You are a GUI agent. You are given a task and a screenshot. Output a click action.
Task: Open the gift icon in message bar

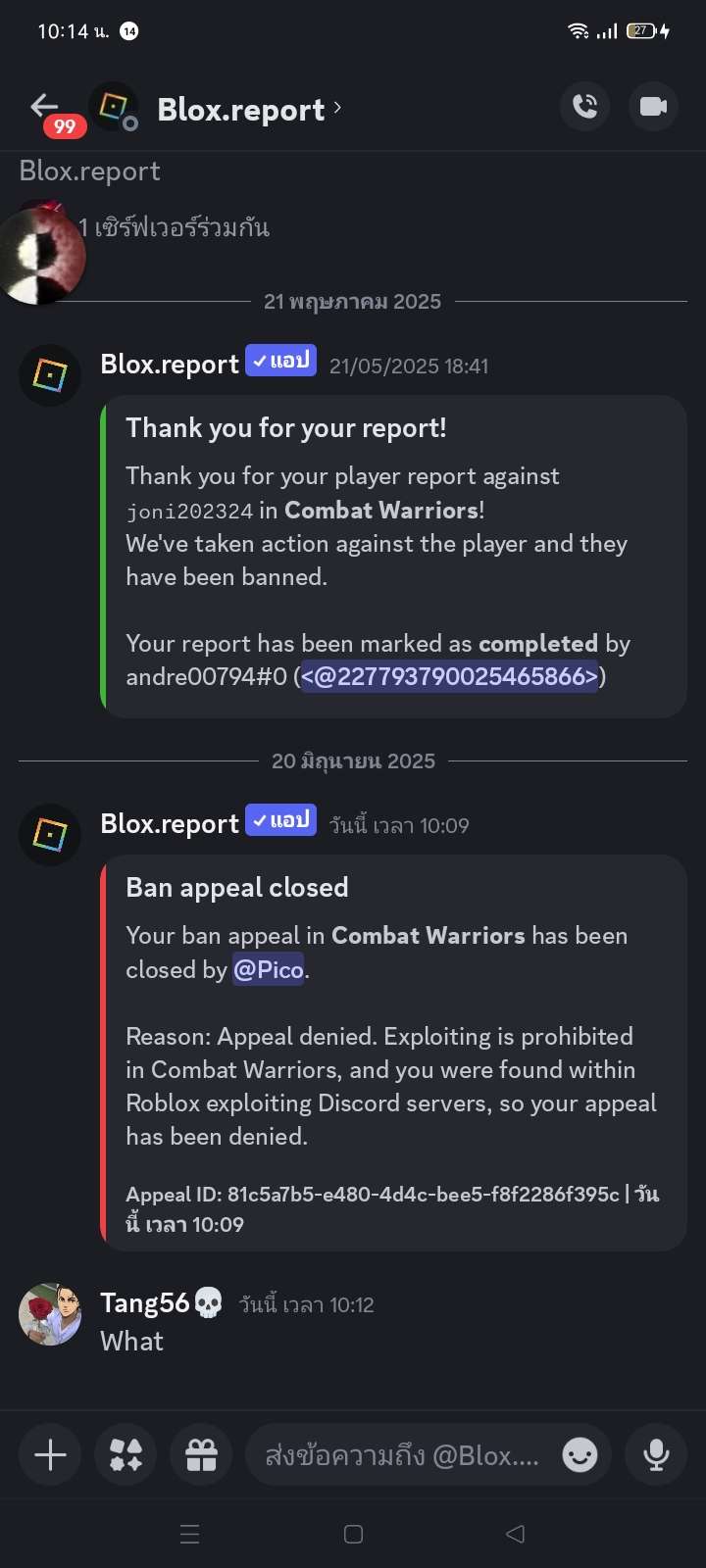pos(201,1455)
